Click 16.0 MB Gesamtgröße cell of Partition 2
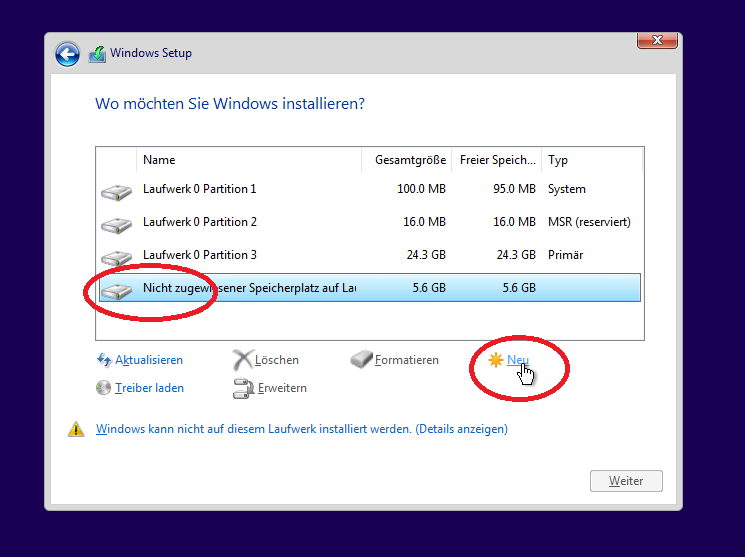The width and height of the screenshot is (745, 557). pos(424,222)
